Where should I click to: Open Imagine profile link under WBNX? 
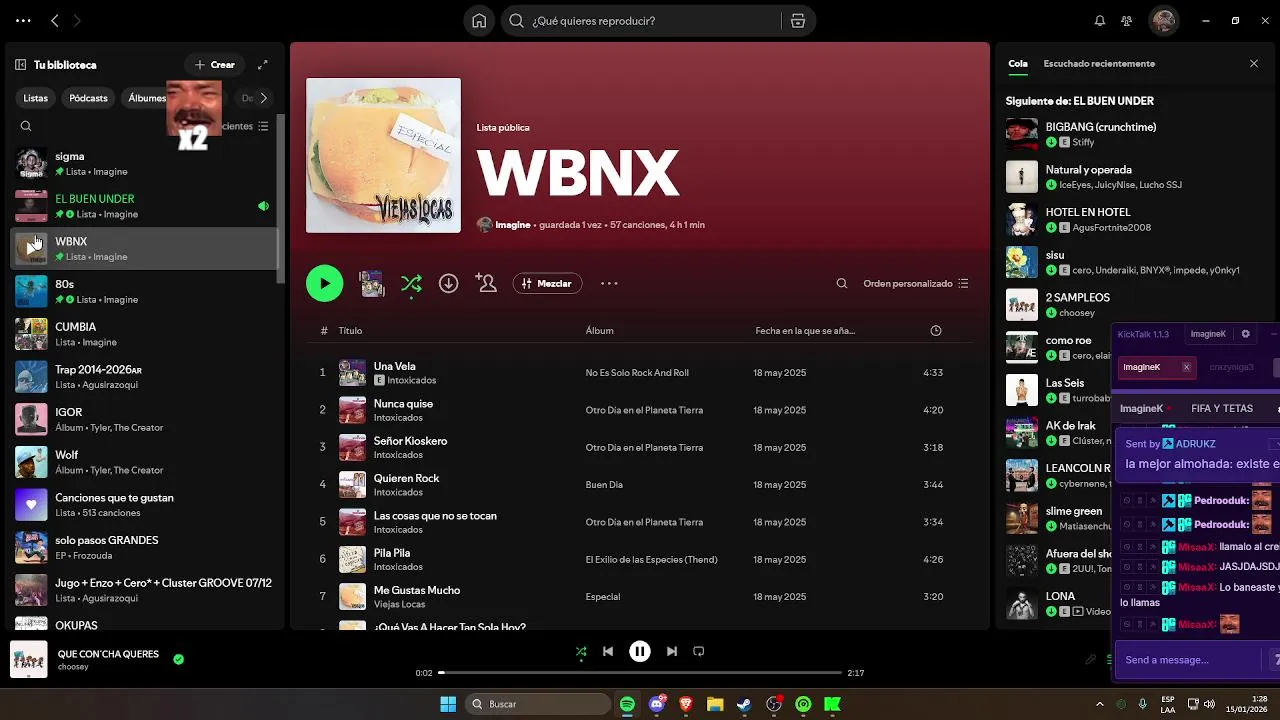[512, 225]
